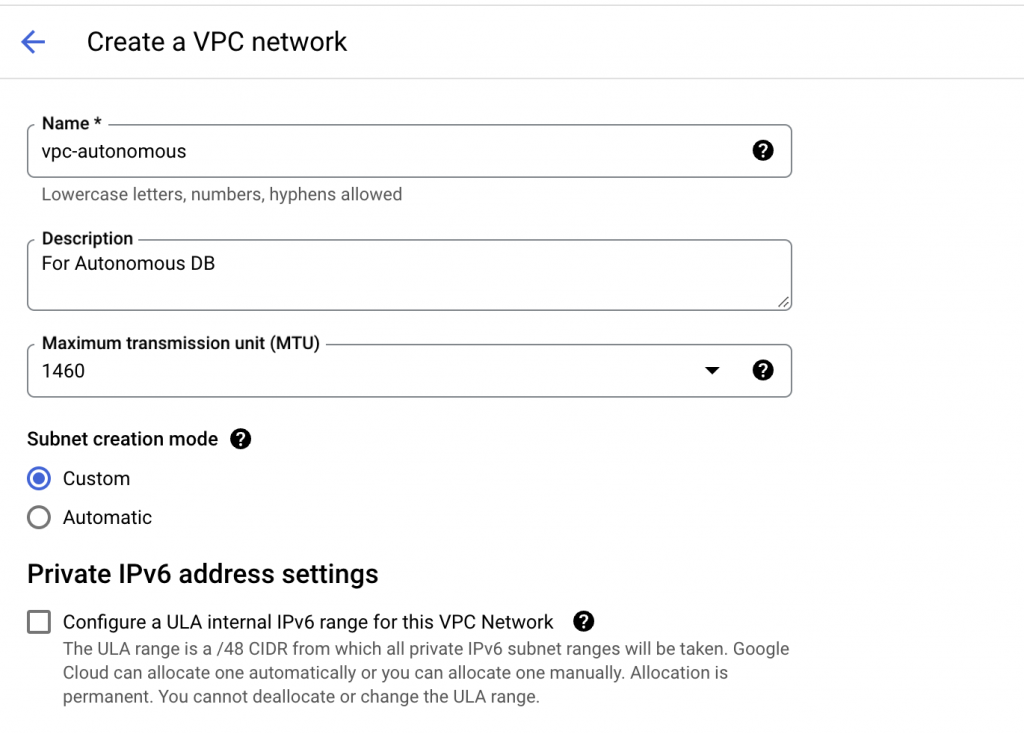Click the Lowercase letters hint text
Image resolution: width=1024 pixels, height=734 pixels.
(x=221, y=195)
